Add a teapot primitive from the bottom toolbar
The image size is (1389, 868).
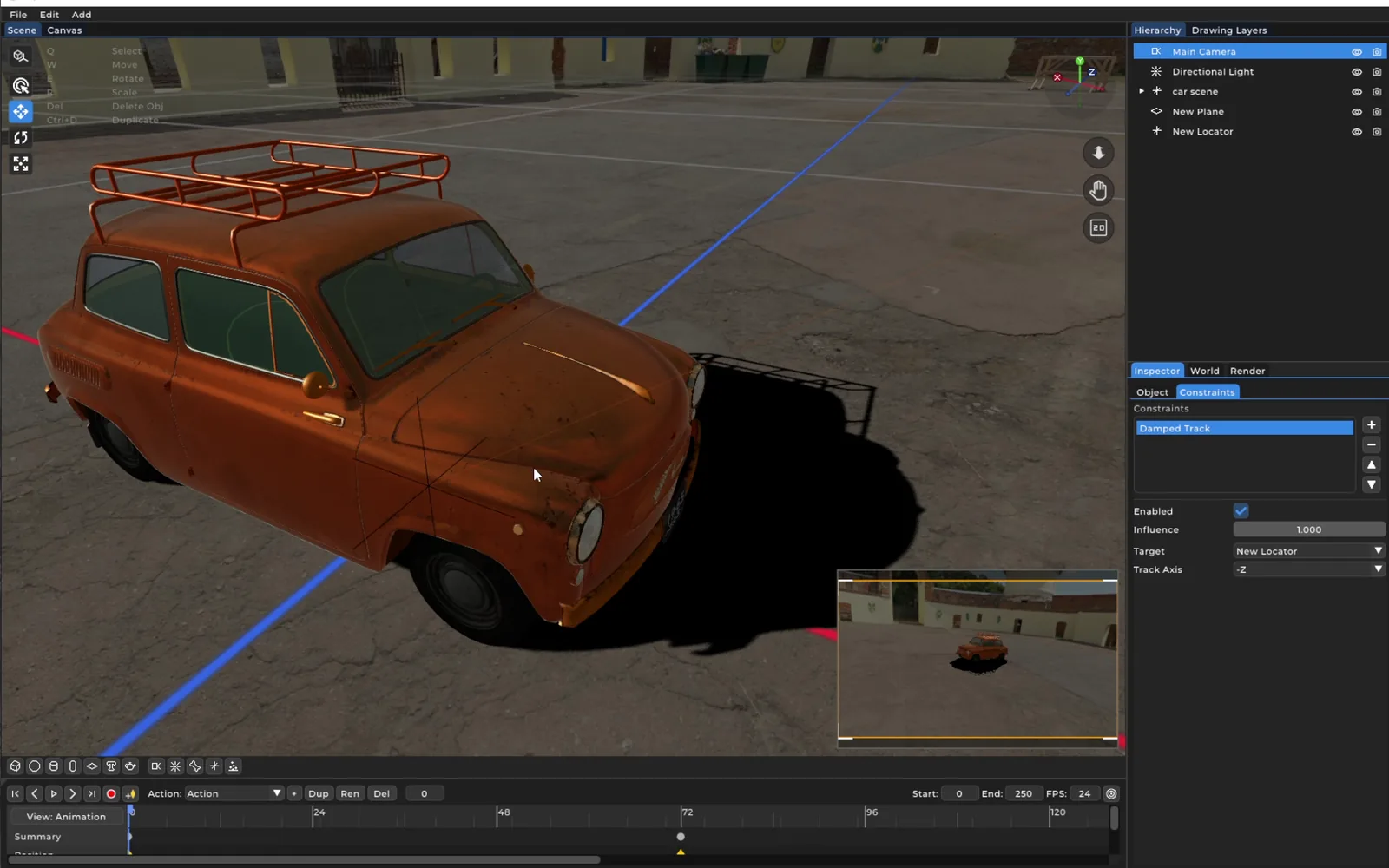coord(130,766)
